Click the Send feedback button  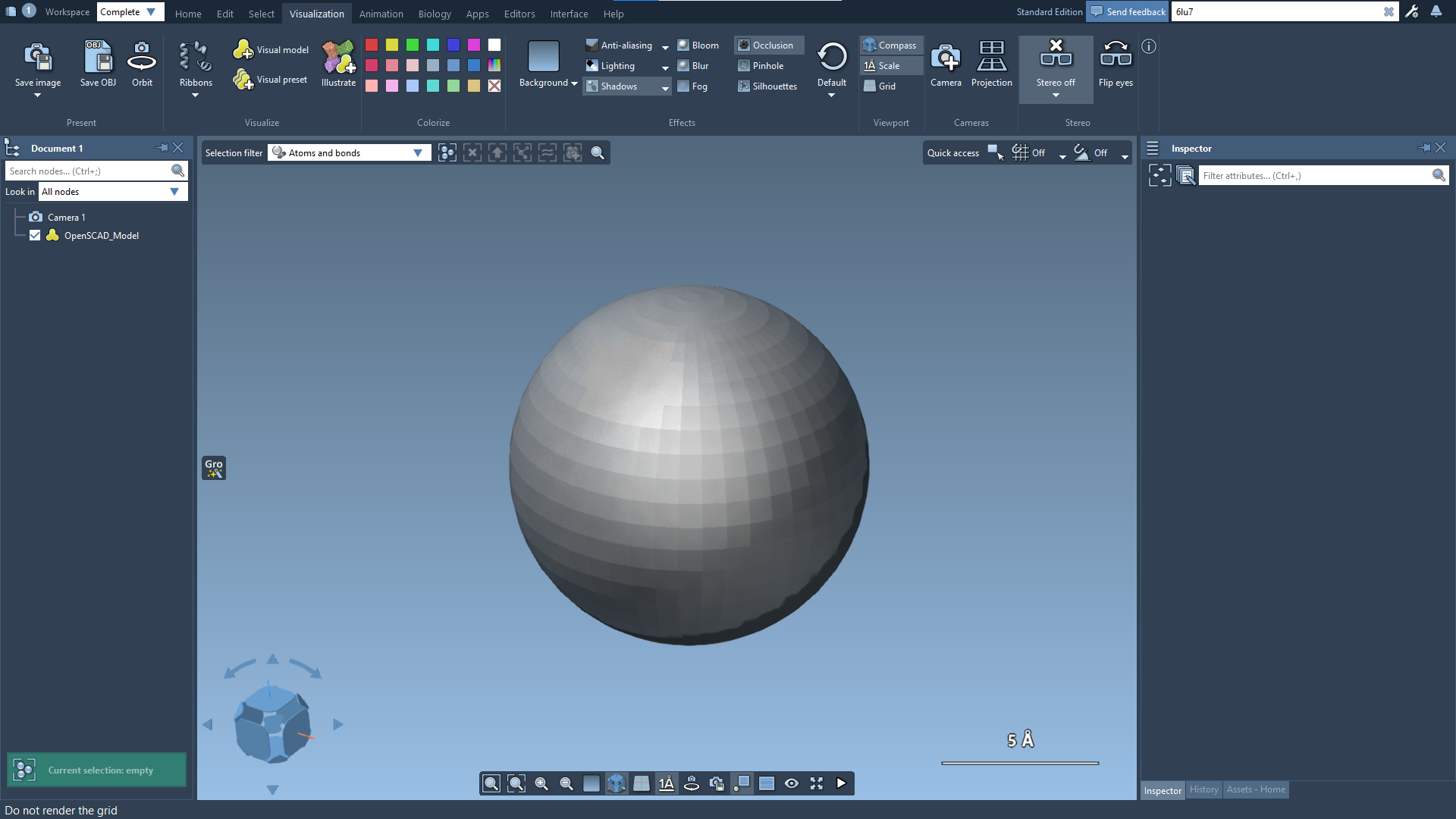(x=1128, y=12)
